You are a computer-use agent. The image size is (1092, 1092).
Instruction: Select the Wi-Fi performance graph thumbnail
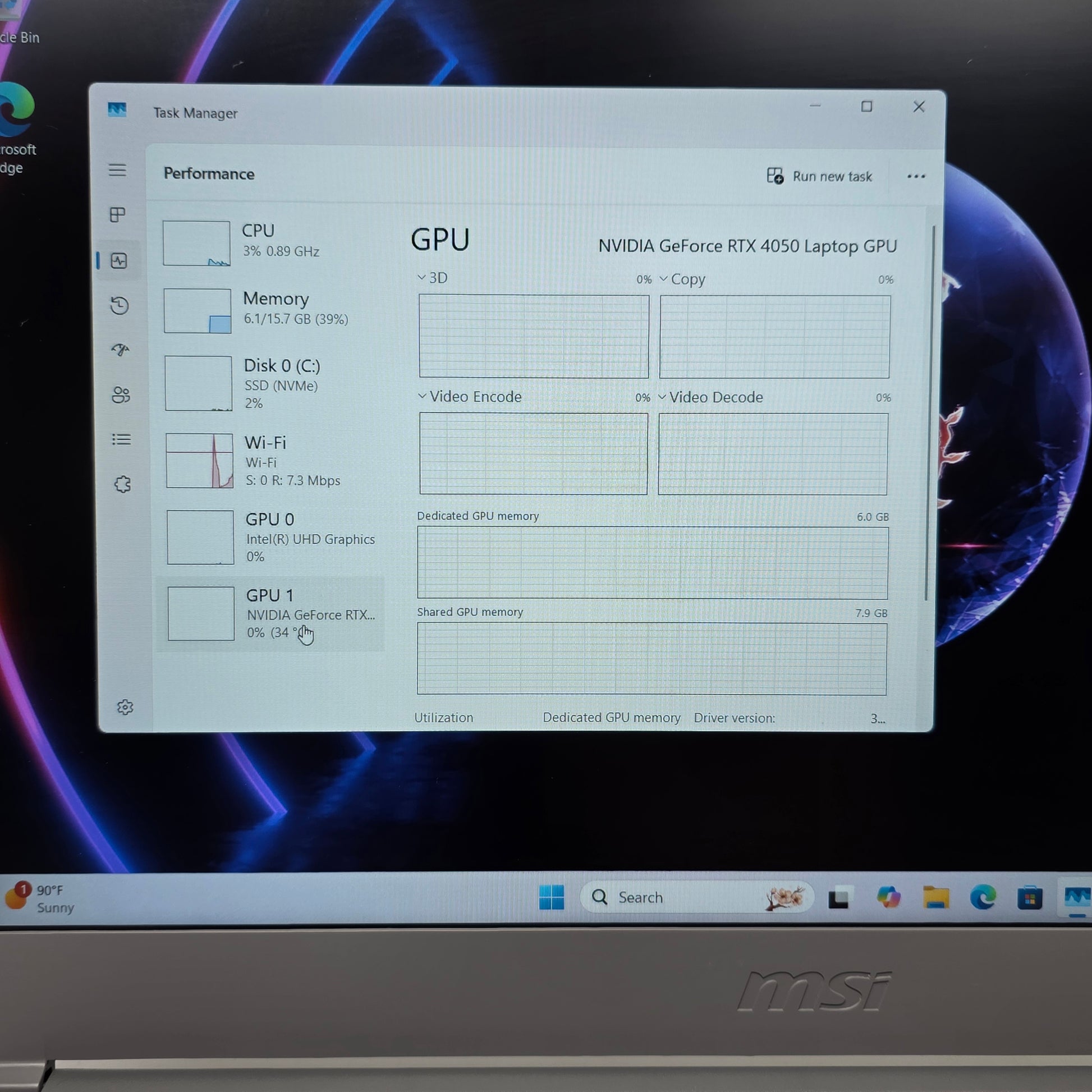200,461
